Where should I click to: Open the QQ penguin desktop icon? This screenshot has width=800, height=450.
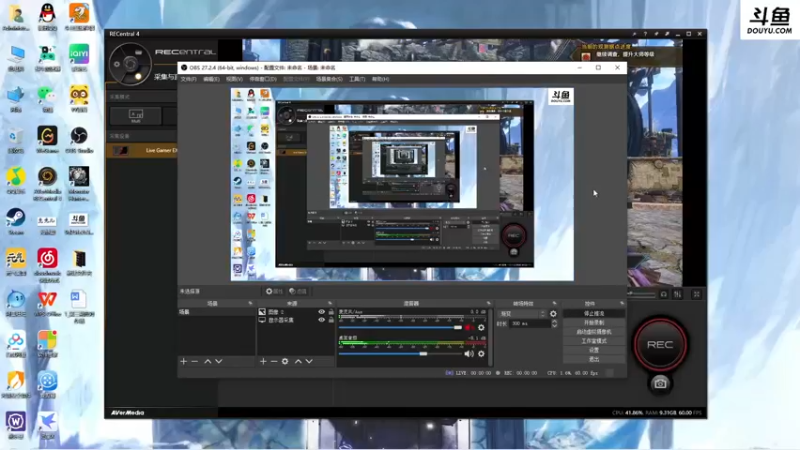[x=47, y=17]
